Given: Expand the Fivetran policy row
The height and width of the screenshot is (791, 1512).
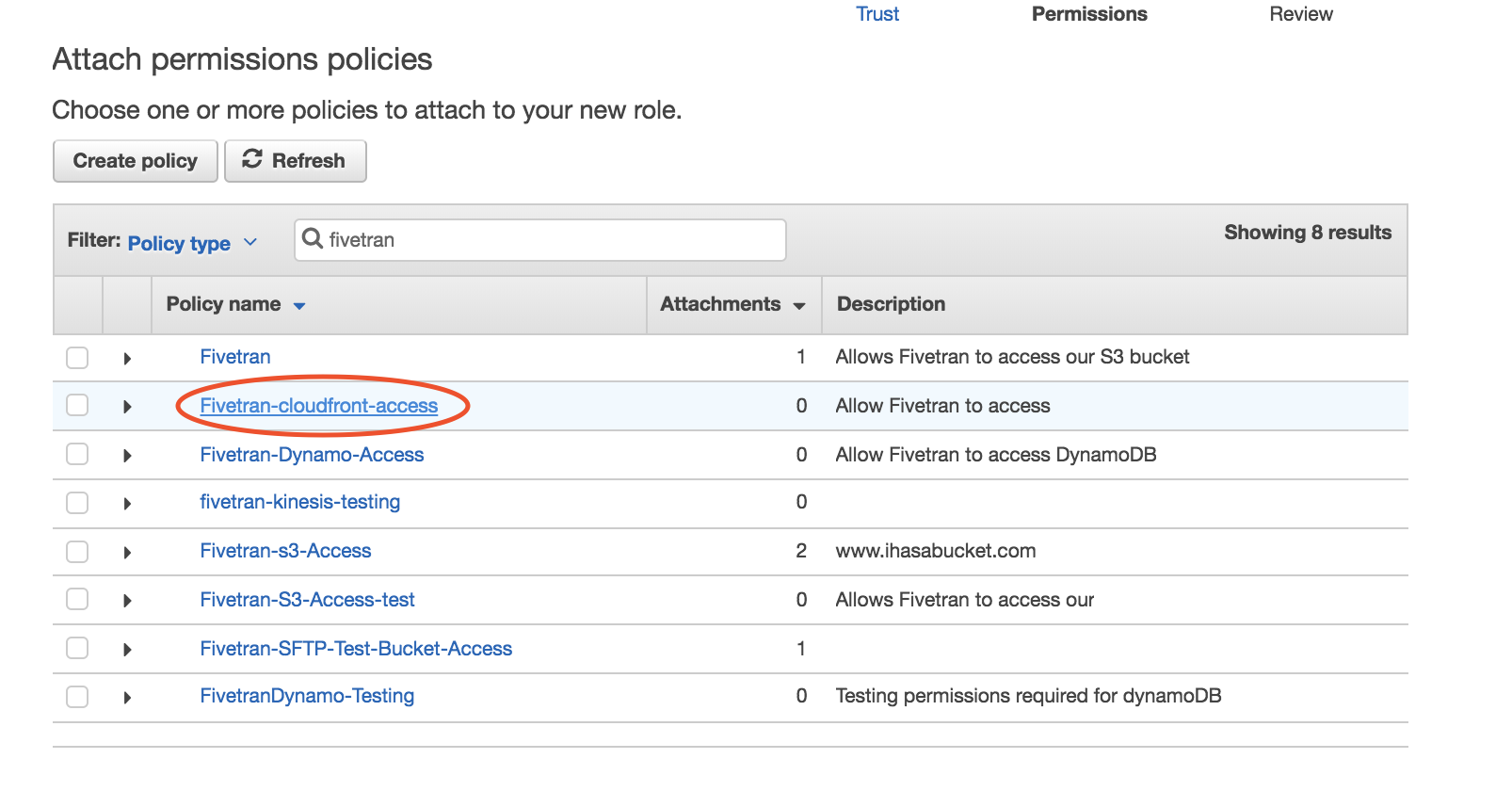Looking at the screenshot, I should 127,359.
